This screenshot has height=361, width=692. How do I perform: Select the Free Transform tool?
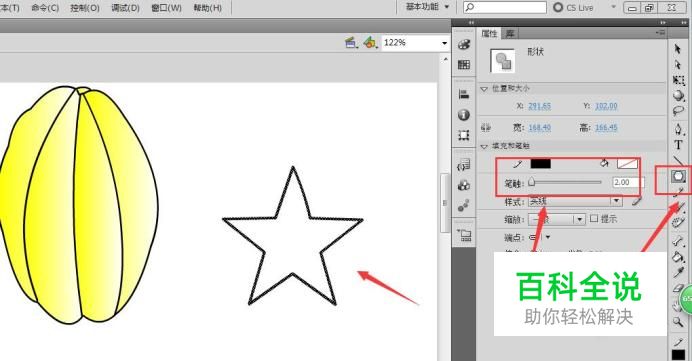pyautogui.click(x=678, y=80)
